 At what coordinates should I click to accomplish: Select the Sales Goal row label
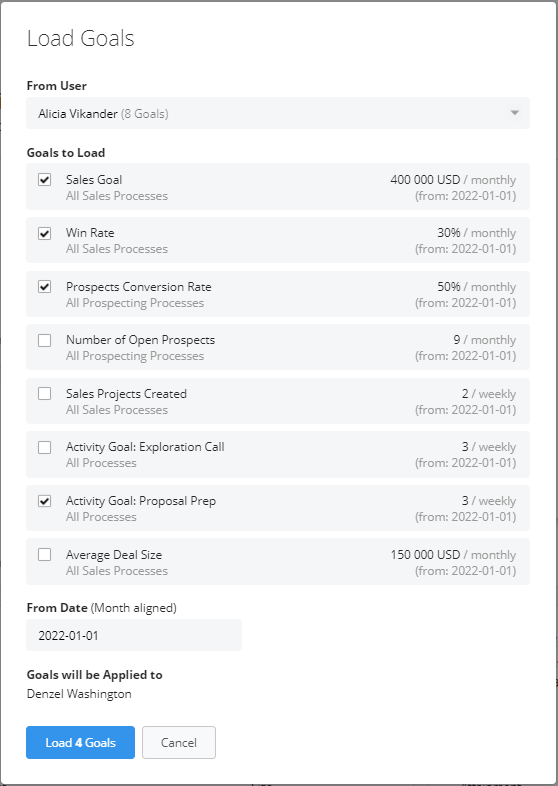click(x=94, y=179)
